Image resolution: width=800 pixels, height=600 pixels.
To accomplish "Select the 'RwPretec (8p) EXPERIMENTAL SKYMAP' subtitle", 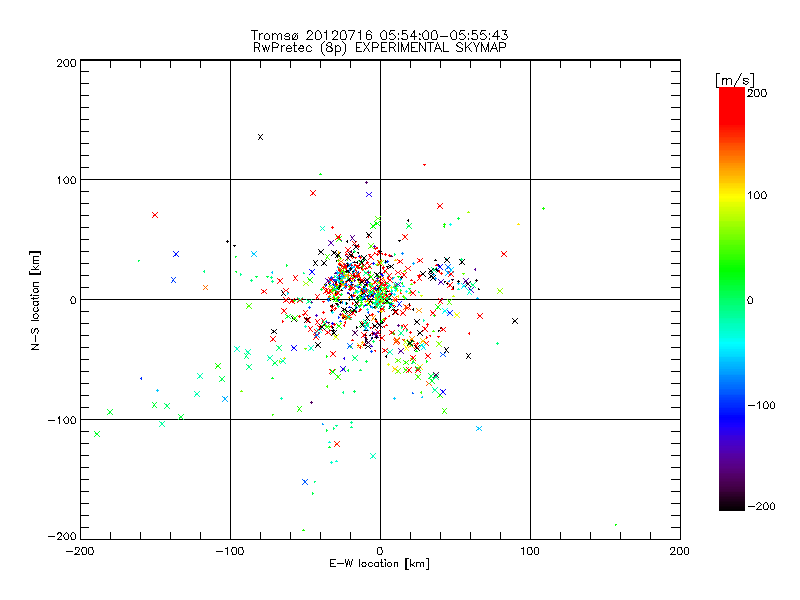I will (x=380, y=47).
